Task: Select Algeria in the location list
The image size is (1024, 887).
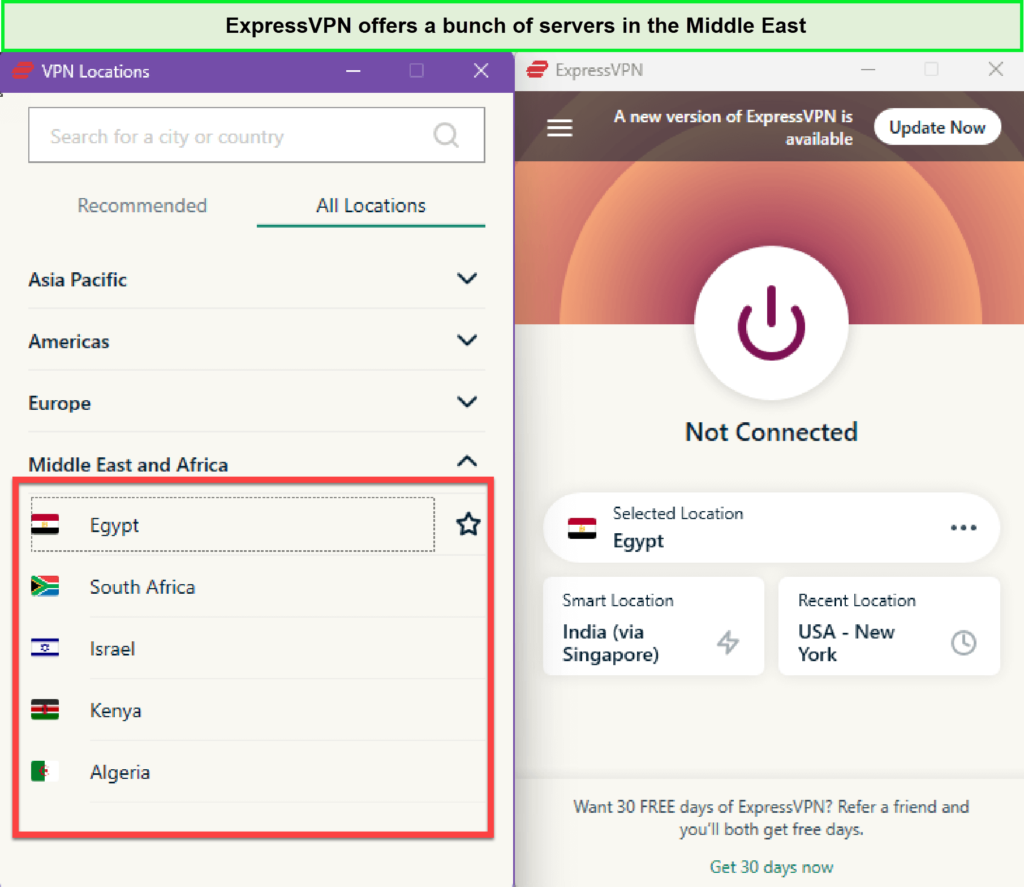Action: [257, 771]
